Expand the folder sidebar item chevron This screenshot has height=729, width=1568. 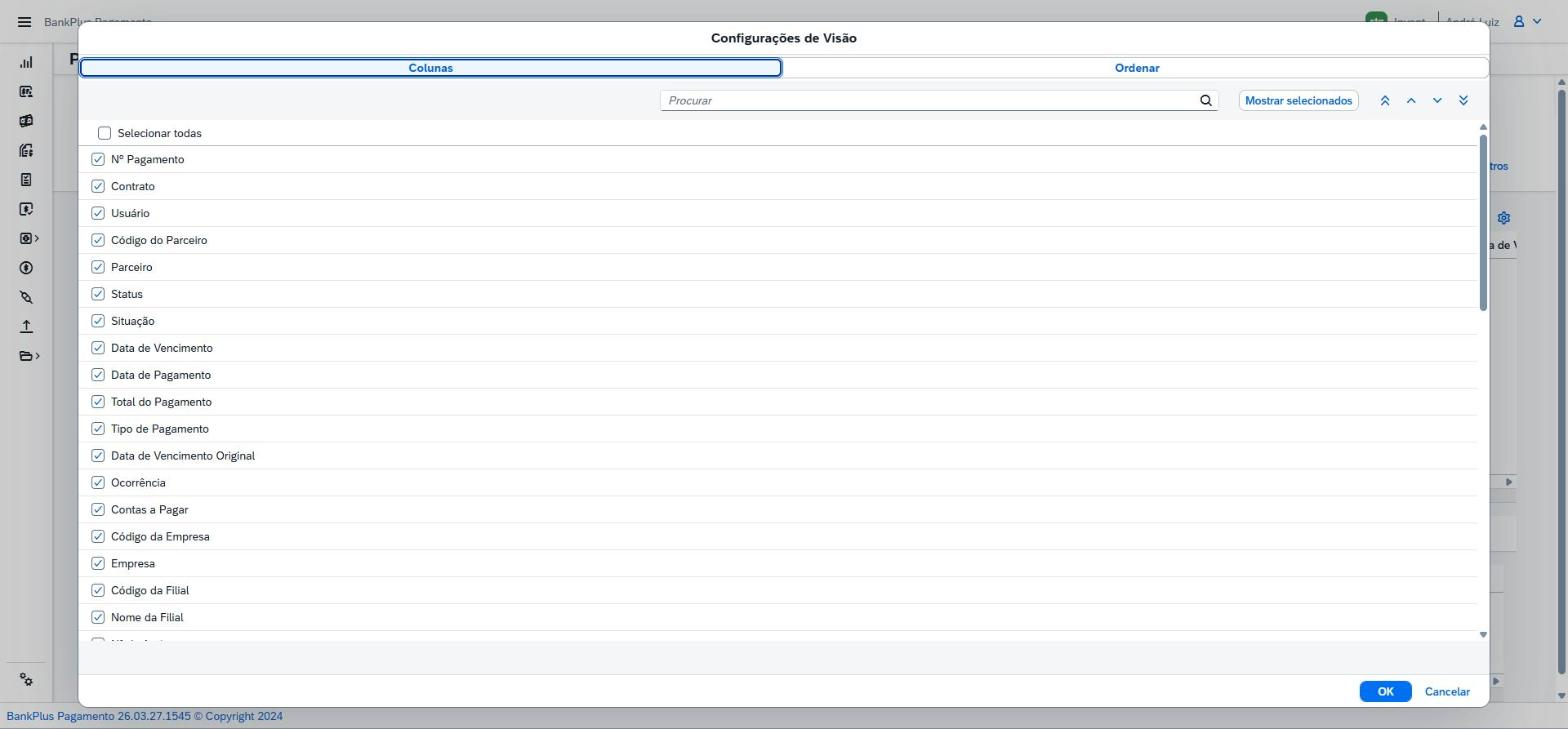tap(37, 356)
